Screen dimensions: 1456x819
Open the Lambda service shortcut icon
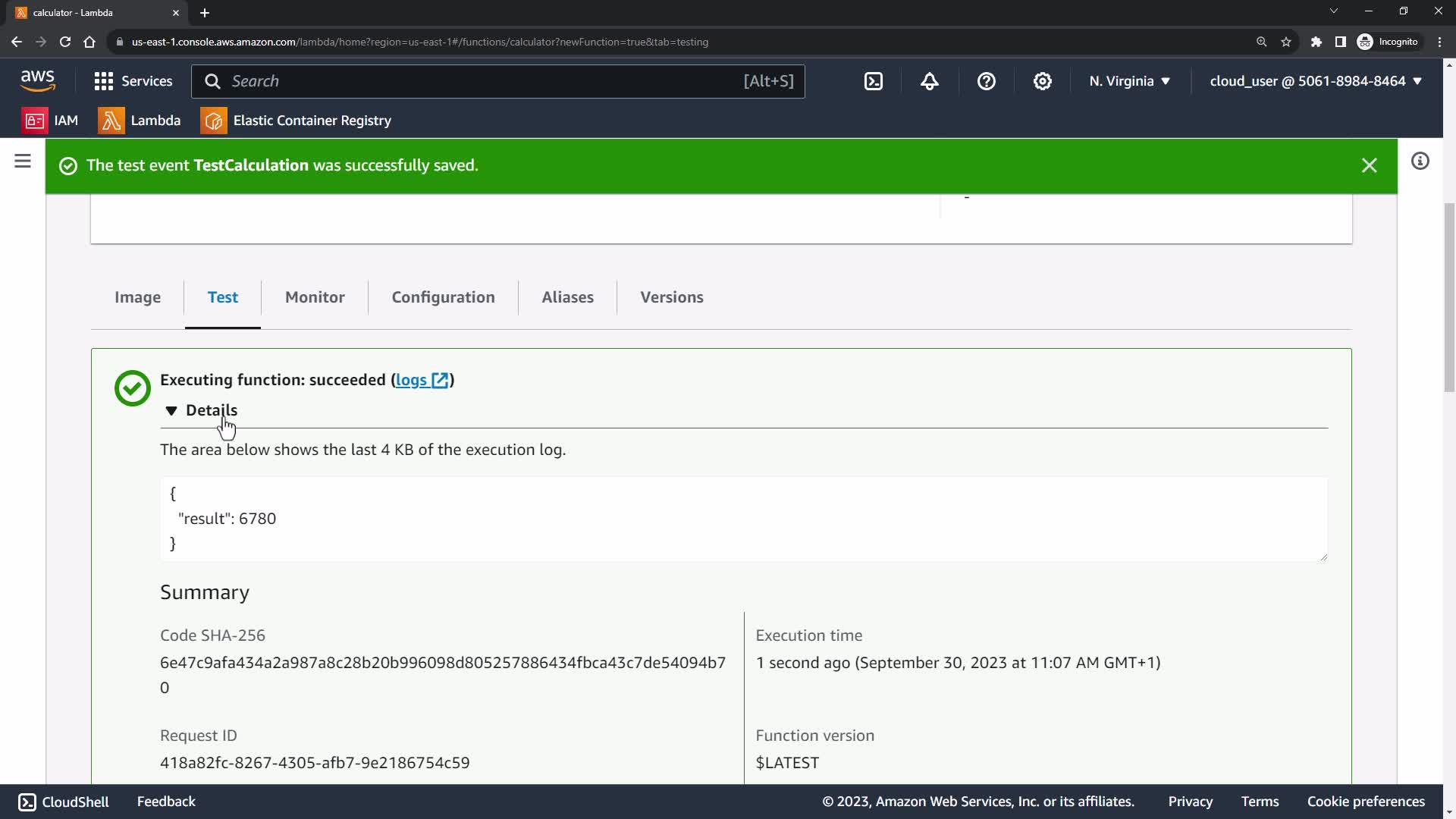point(111,121)
